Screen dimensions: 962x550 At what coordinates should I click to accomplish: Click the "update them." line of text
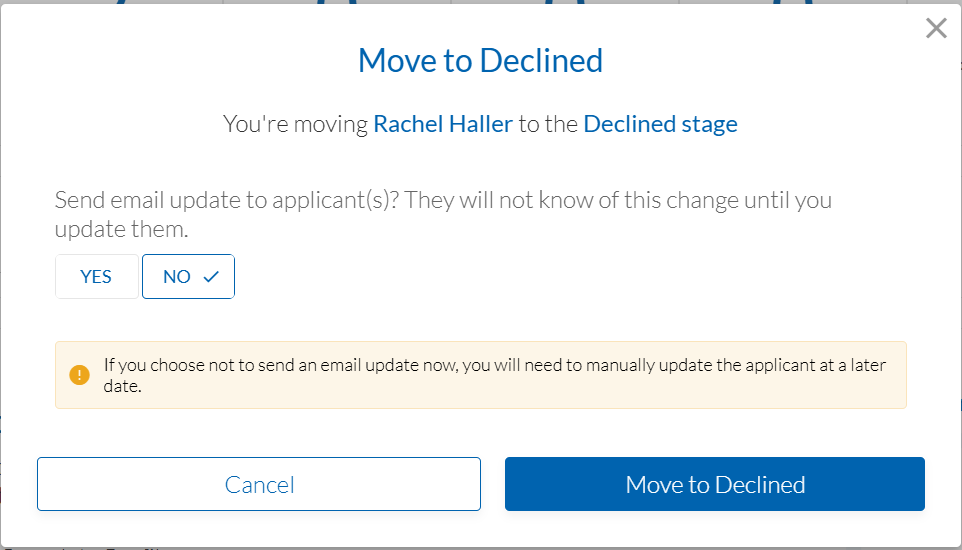pos(121,229)
